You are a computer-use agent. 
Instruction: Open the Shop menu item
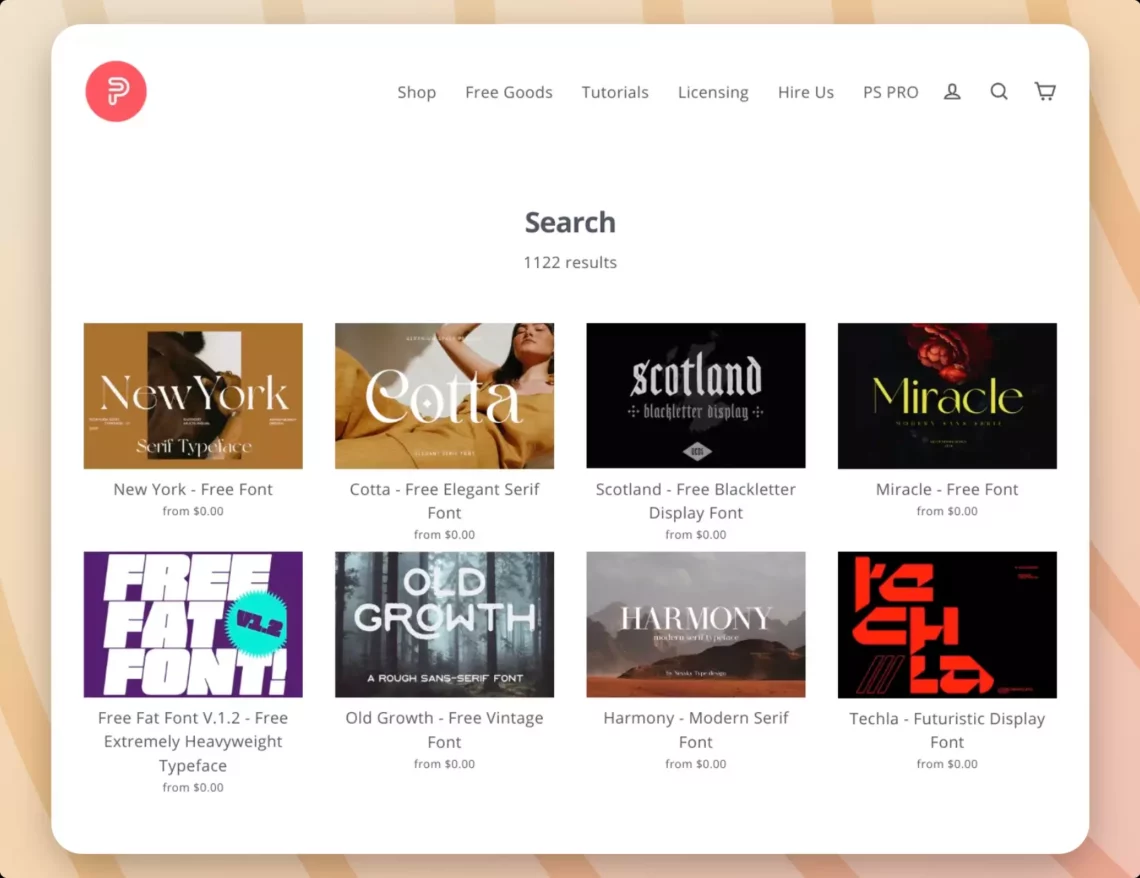click(x=416, y=92)
